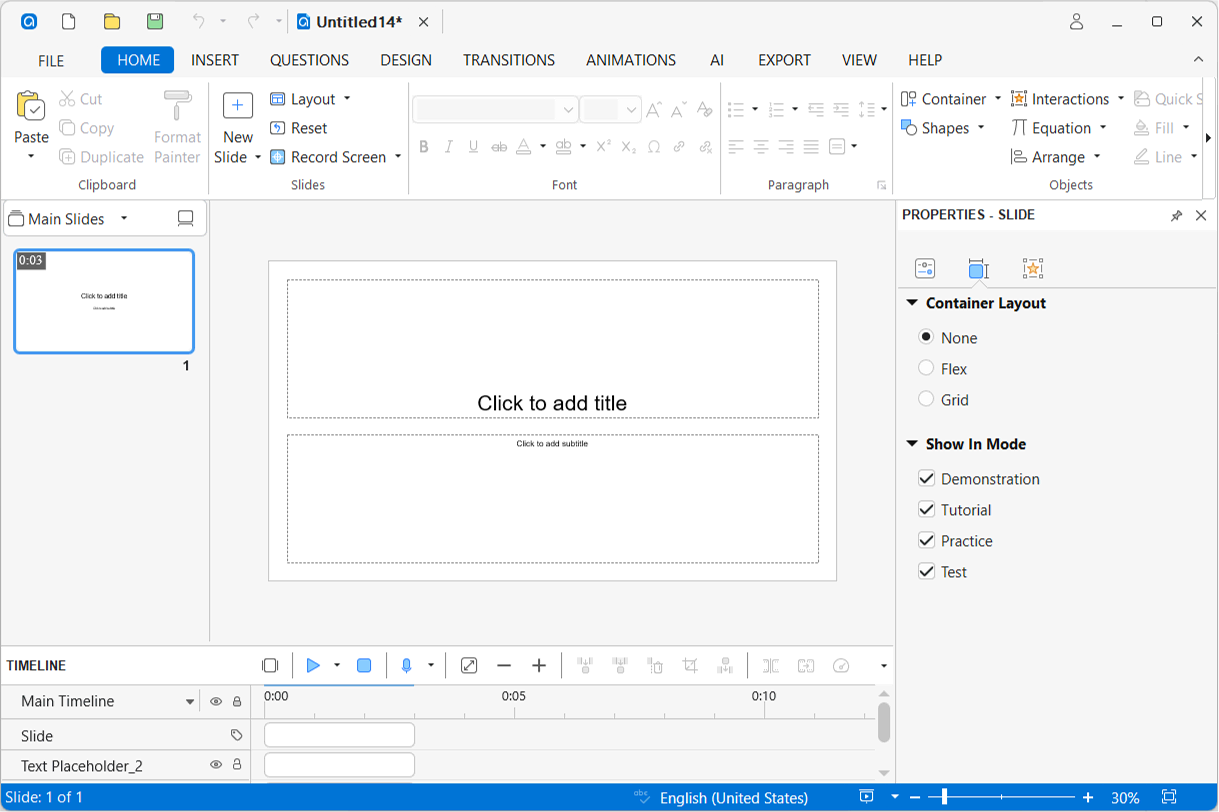This screenshot has height=812, width=1219.
Task: Click the Reset slide layout button
Action: click(299, 128)
